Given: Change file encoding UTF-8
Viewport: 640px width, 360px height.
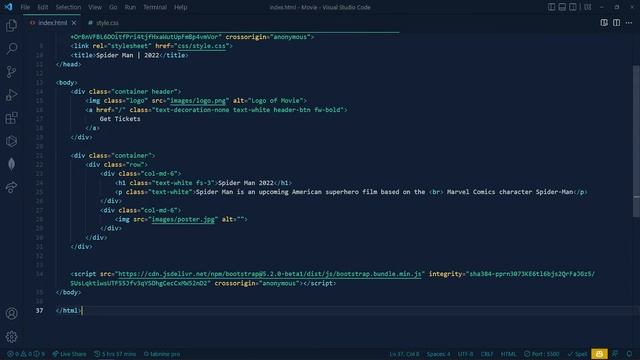Looking at the screenshot, I should point(465,354).
